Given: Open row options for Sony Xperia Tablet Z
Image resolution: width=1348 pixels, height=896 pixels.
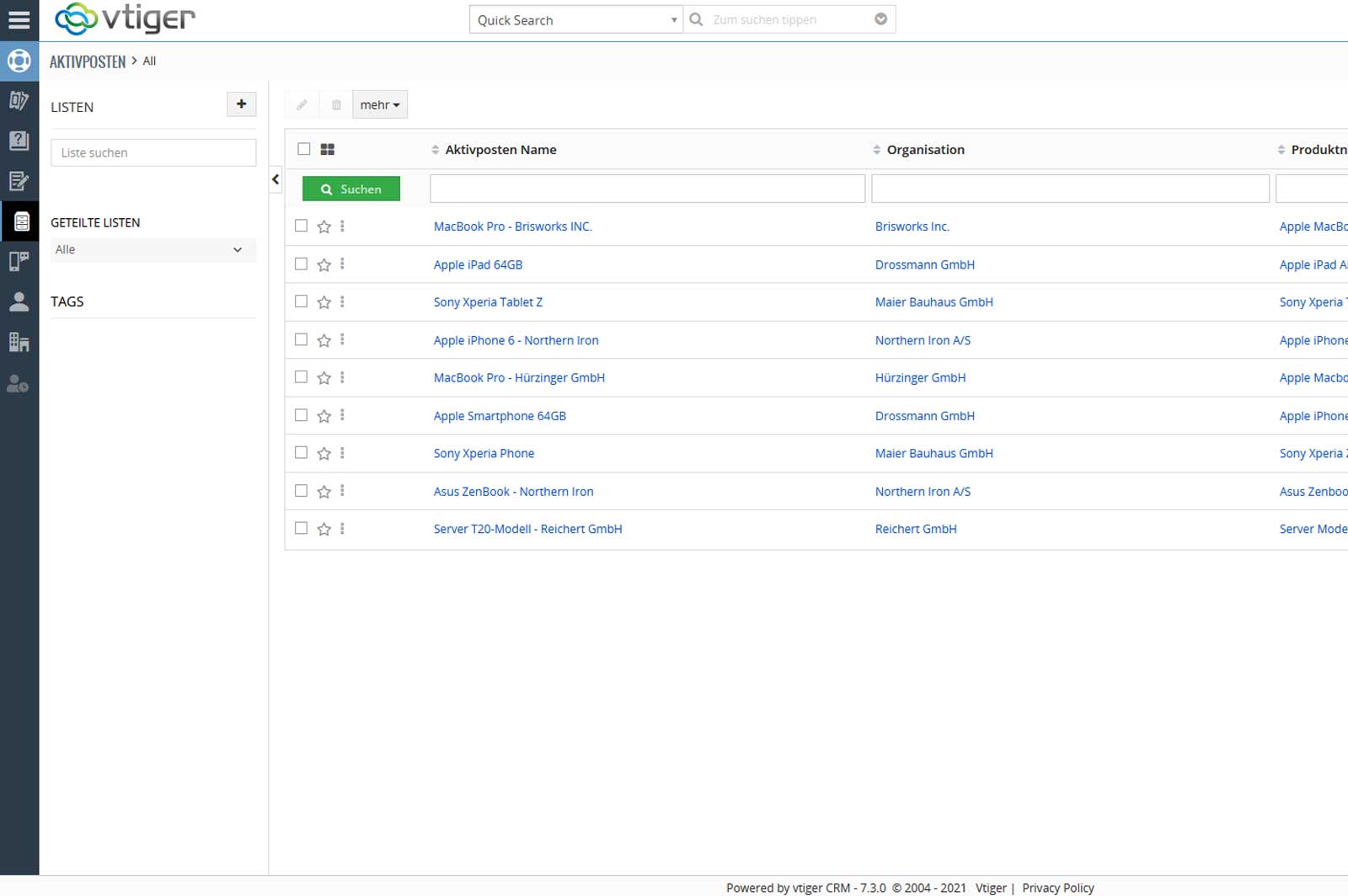Looking at the screenshot, I should click(342, 301).
